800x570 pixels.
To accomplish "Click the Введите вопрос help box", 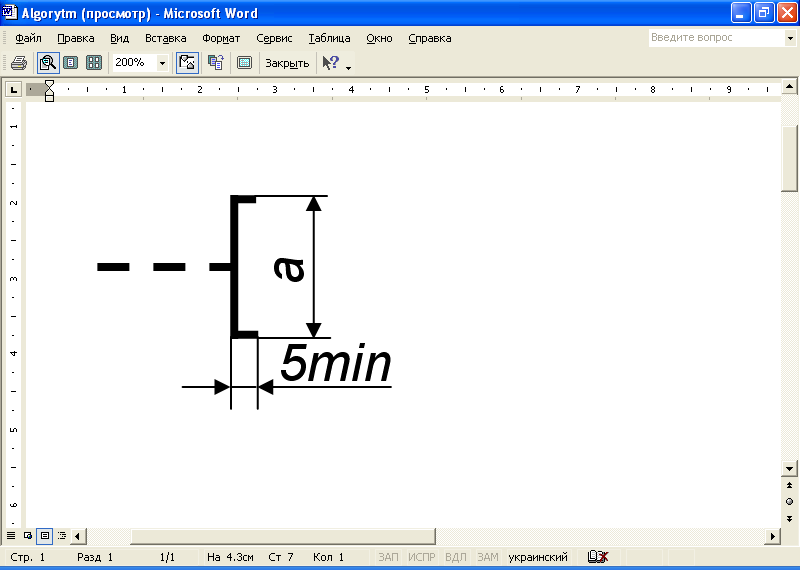I will click(x=716, y=38).
